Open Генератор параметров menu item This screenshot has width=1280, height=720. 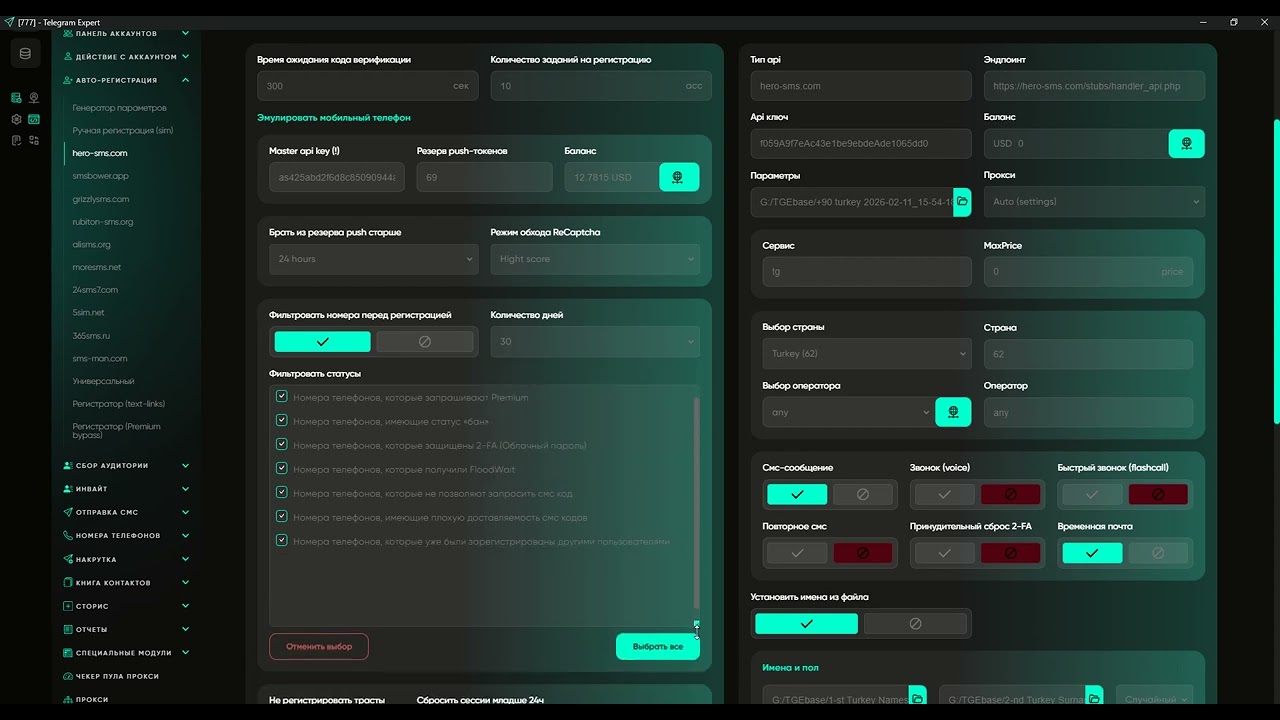119,108
